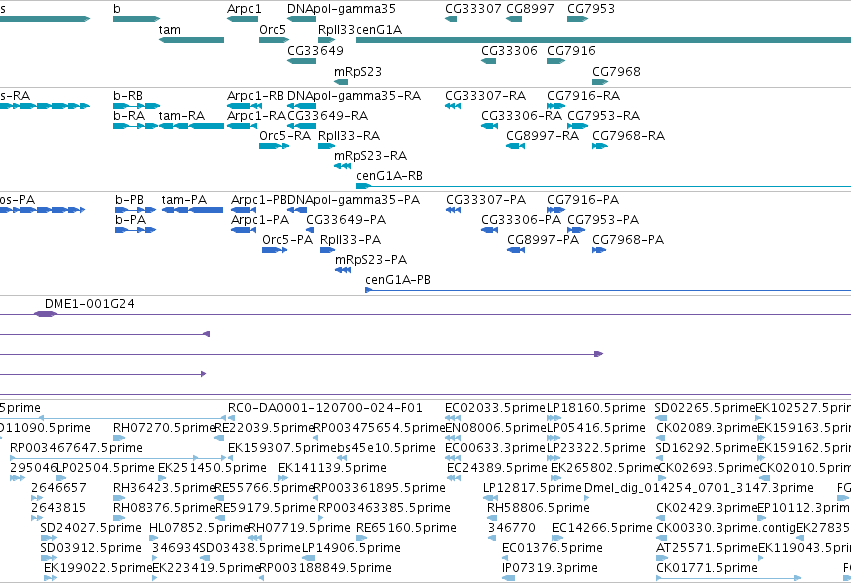Select the CG7968-RA transcript label
The image size is (851, 583).
coord(628,136)
